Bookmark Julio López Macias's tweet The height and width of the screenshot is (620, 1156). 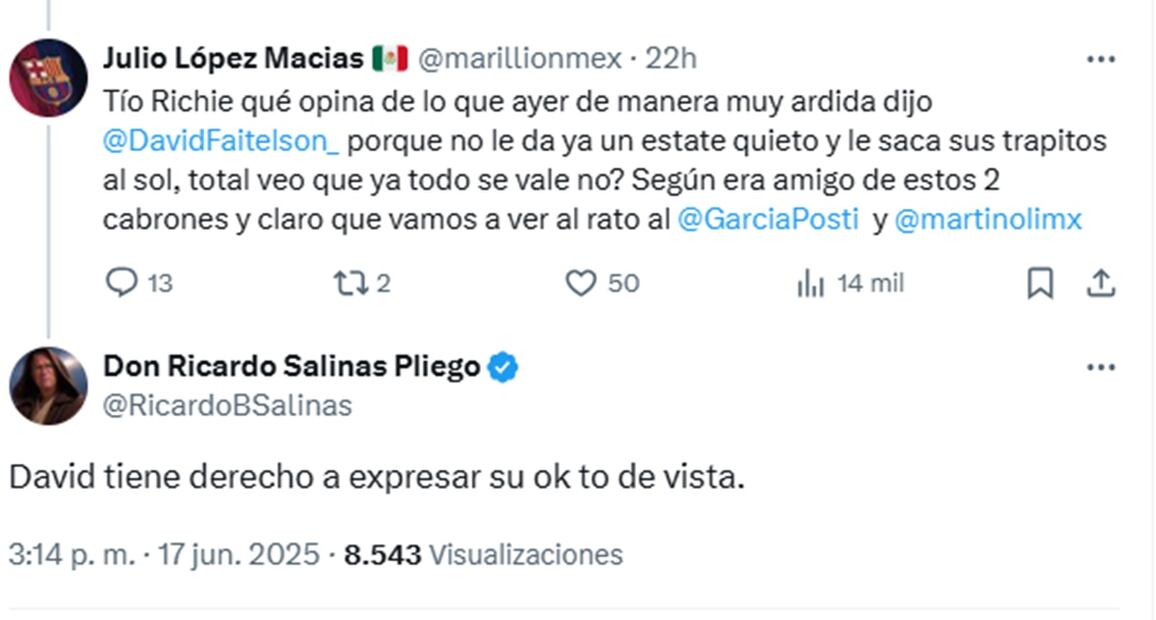[1040, 285]
